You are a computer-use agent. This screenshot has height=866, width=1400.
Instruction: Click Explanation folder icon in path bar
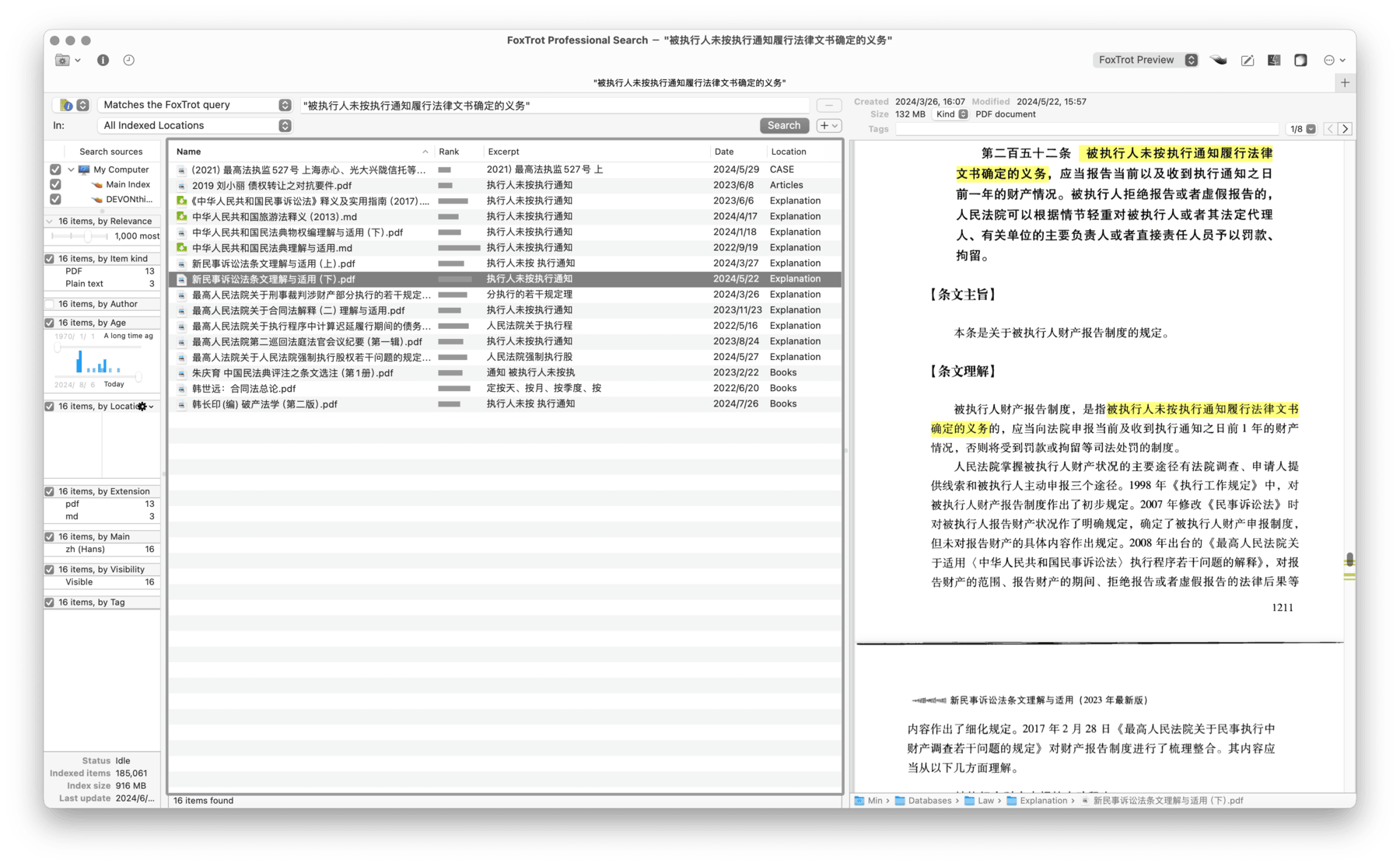pyautogui.click(x=1012, y=801)
